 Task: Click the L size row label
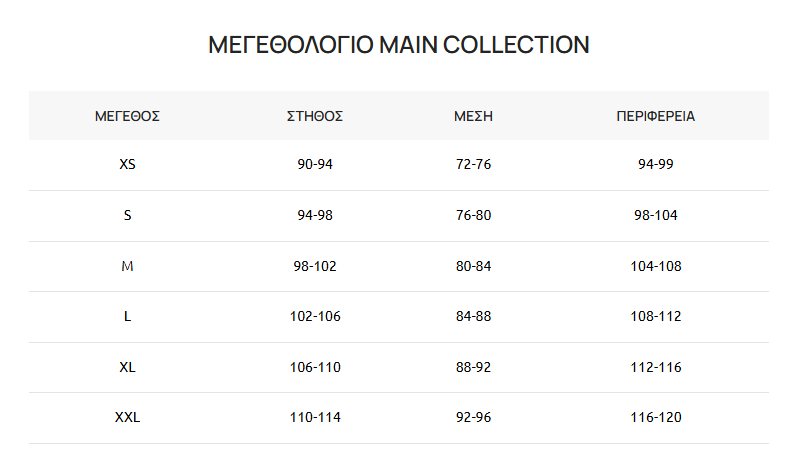point(127,316)
